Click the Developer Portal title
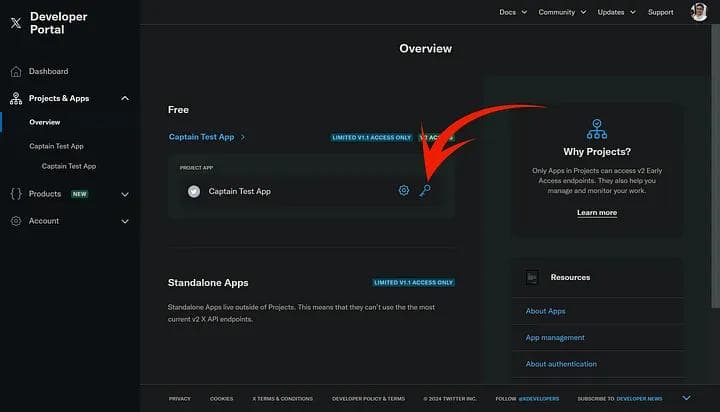 pos(58,23)
